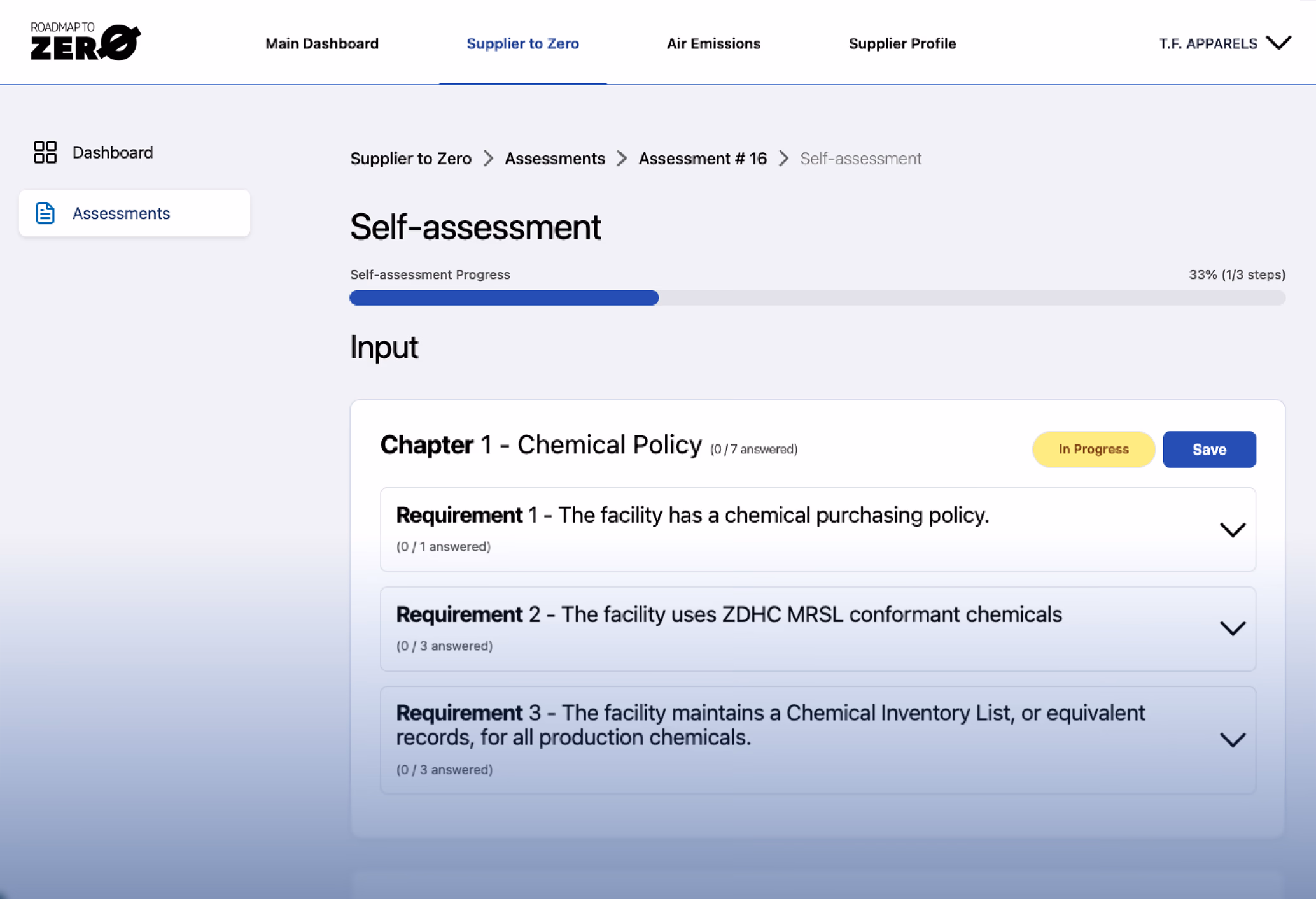
Task: Open the T.F. APPARELS account dropdown
Action: tap(1224, 43)
